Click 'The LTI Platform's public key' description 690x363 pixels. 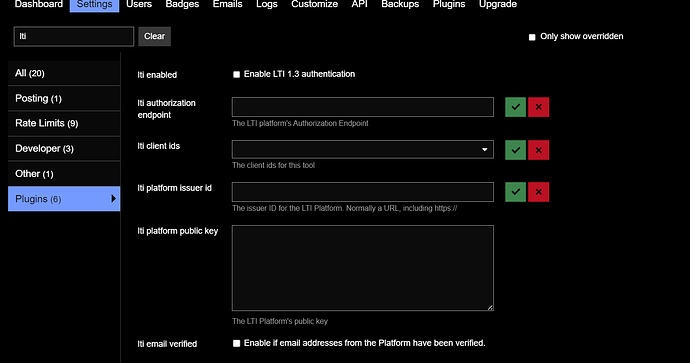[280, 321]
